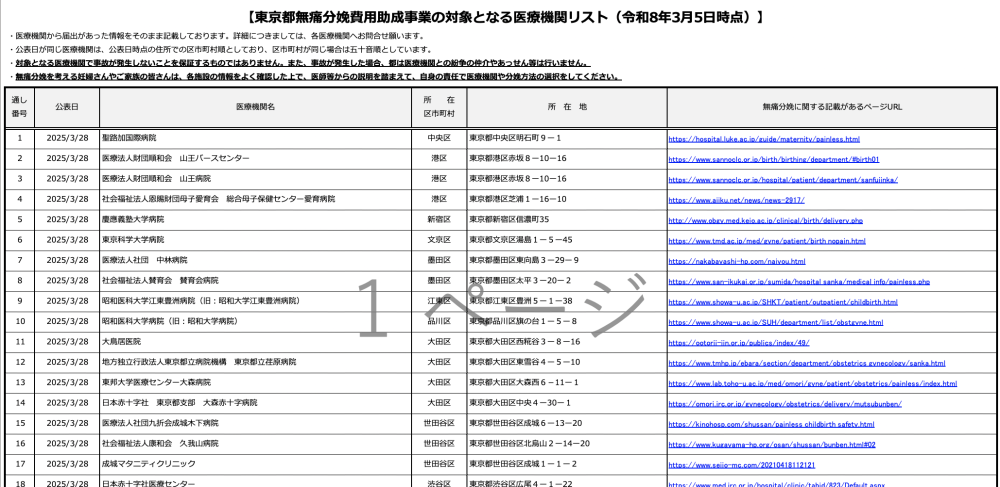Open the hospital.luke.ac.jp painless maternity link
This screenshot has height=487, width=1000.
tap(764, 138)
